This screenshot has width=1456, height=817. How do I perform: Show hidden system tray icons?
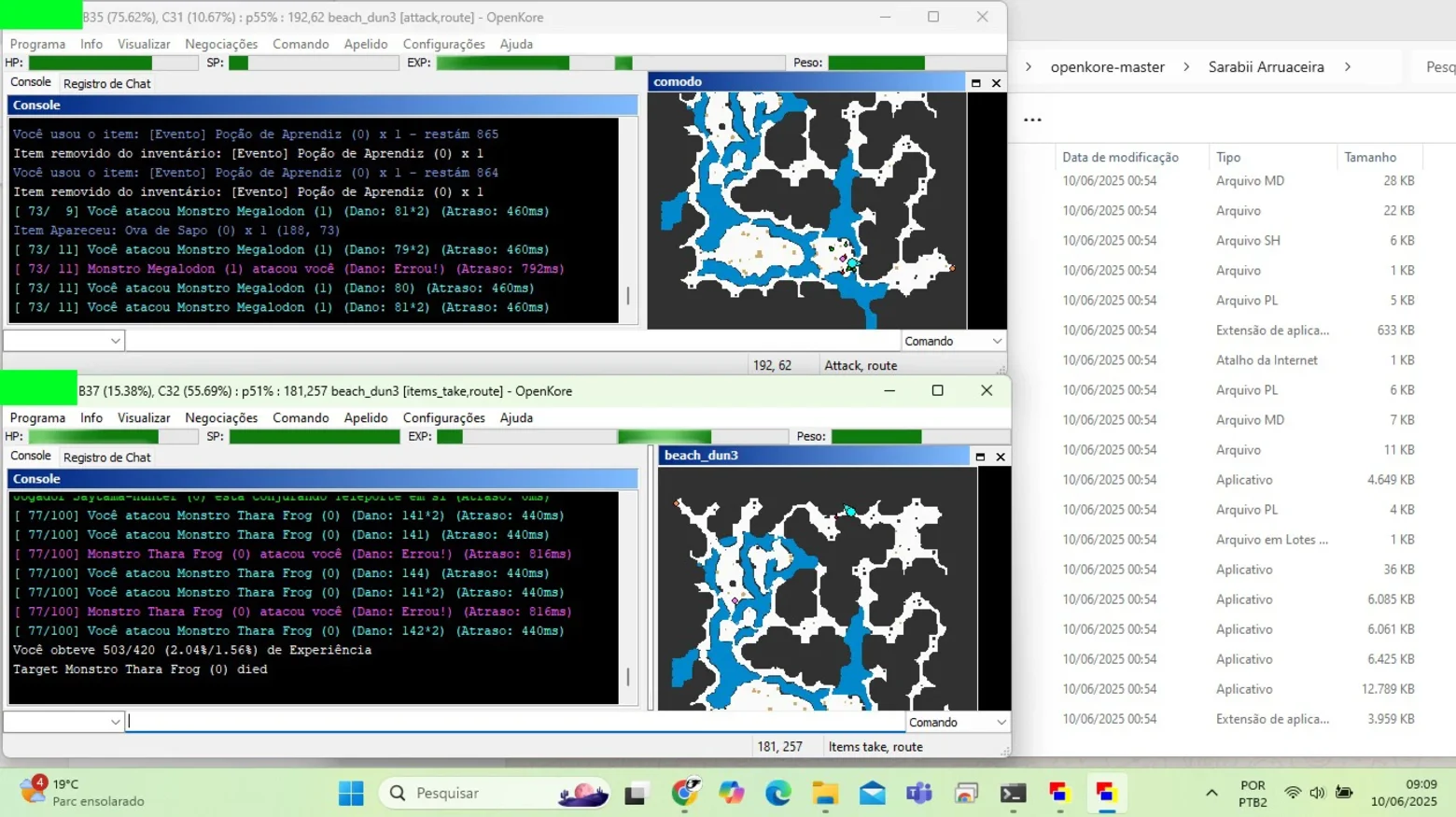pos(1211,794)
